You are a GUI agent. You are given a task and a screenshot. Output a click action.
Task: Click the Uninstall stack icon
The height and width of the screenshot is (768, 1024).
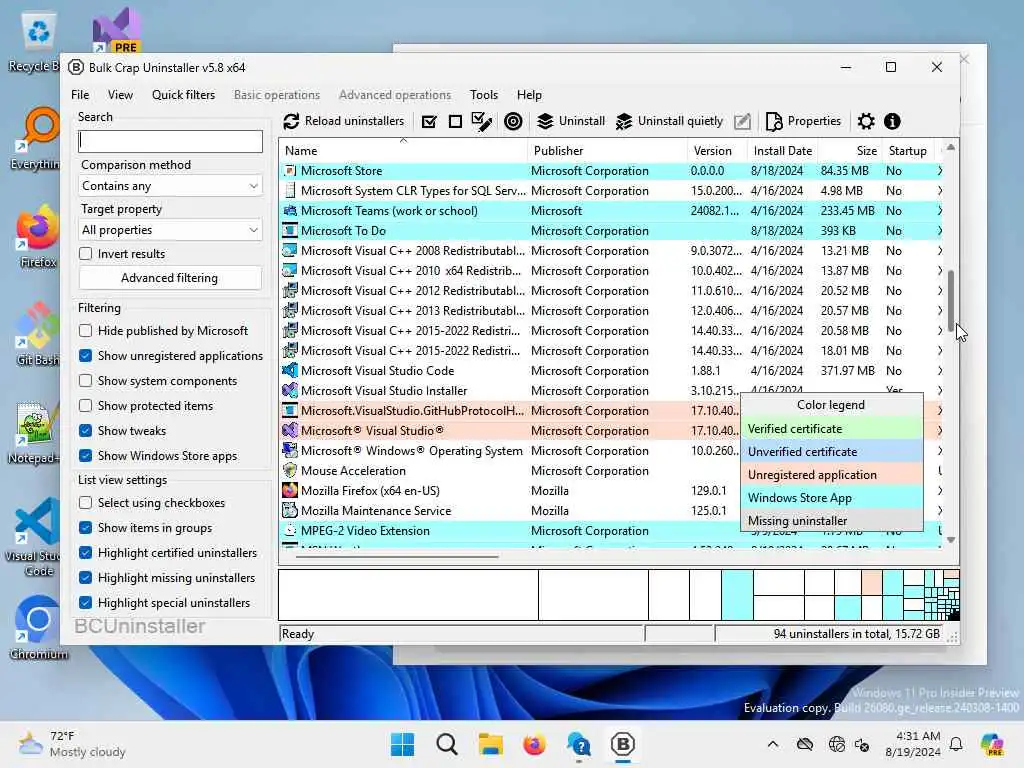pyautogui.click(x=545, y=121)
